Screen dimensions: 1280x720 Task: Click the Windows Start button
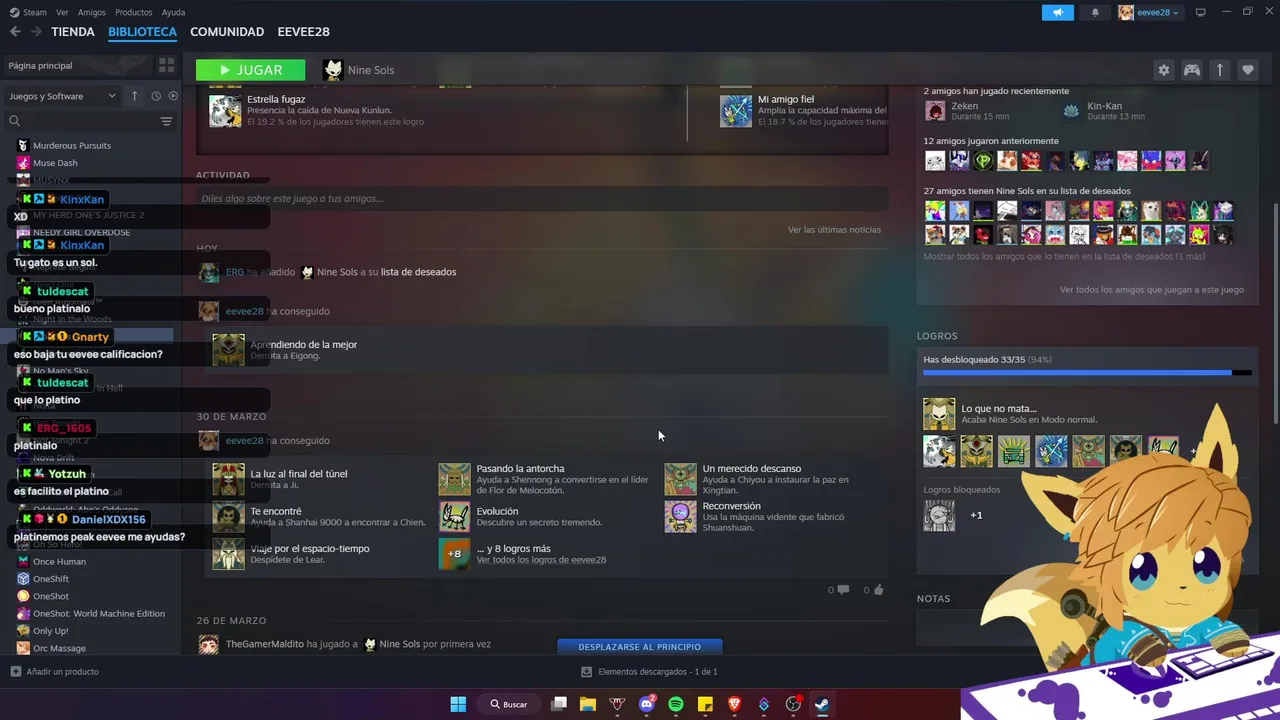tap(458, 705)
